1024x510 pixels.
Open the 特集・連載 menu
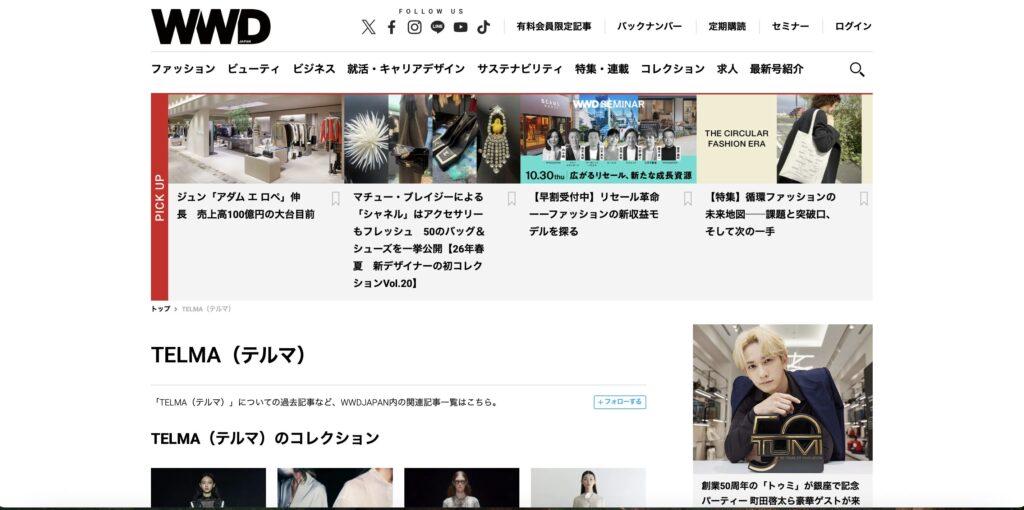tap(601, 69)
